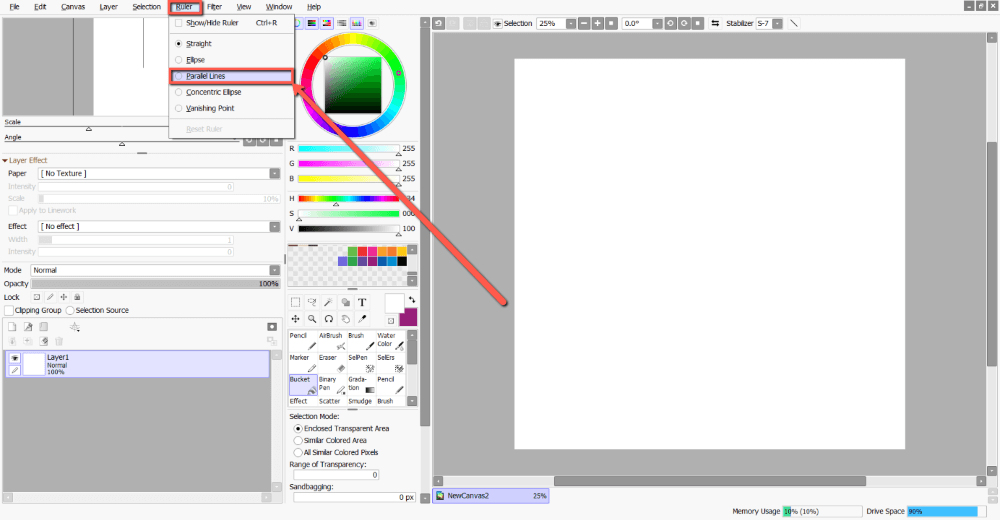Select the Hand pan tool
1000x520 pixels.
coord(345,318)
